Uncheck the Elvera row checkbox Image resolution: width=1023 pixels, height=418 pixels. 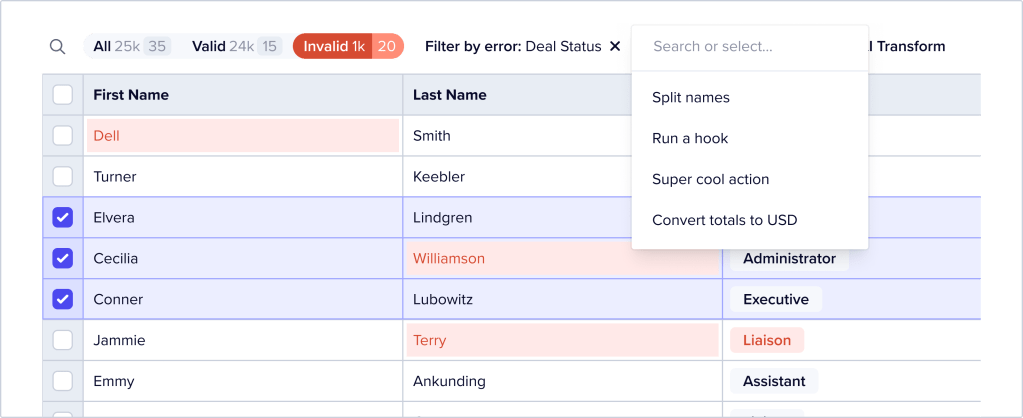(63, 218)
